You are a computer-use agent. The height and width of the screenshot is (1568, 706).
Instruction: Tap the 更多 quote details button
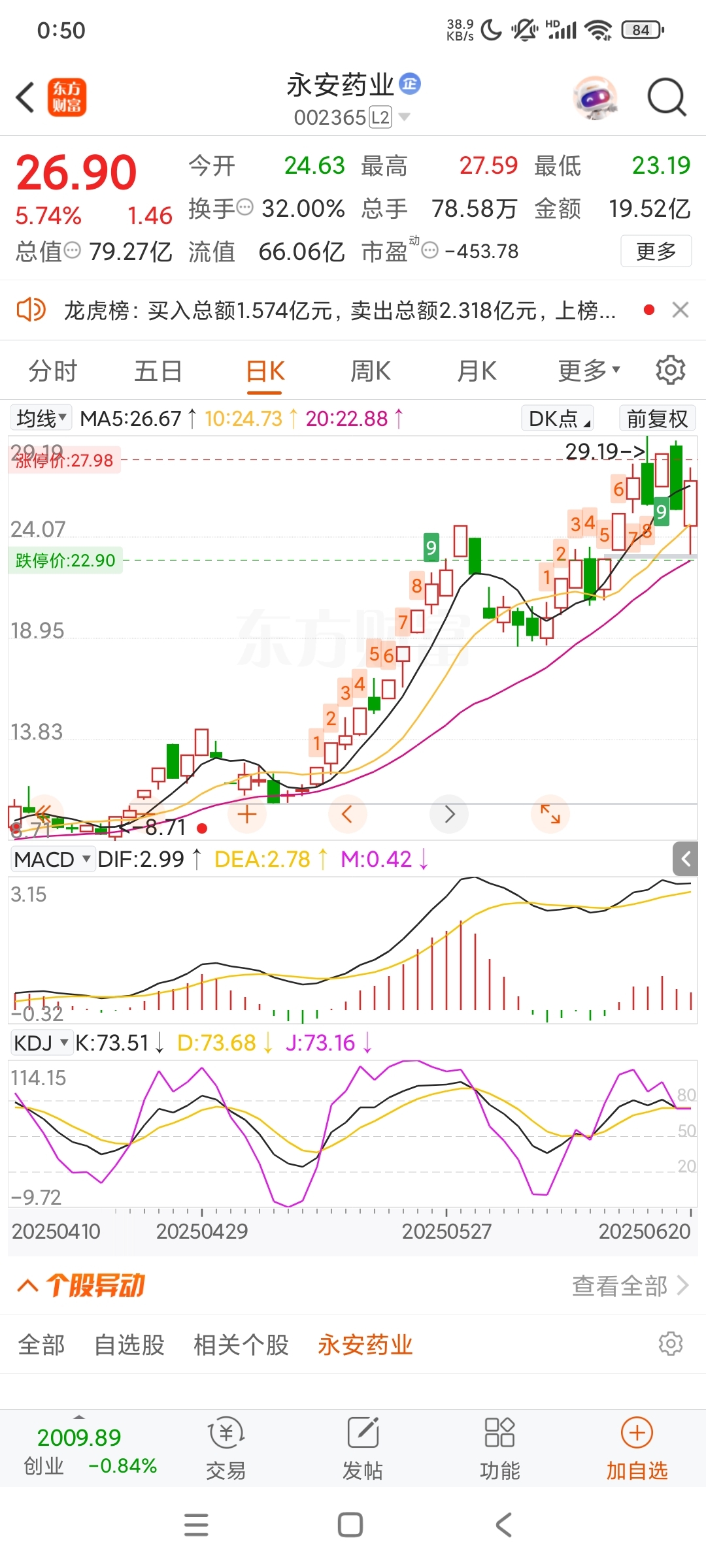(656, 251)
